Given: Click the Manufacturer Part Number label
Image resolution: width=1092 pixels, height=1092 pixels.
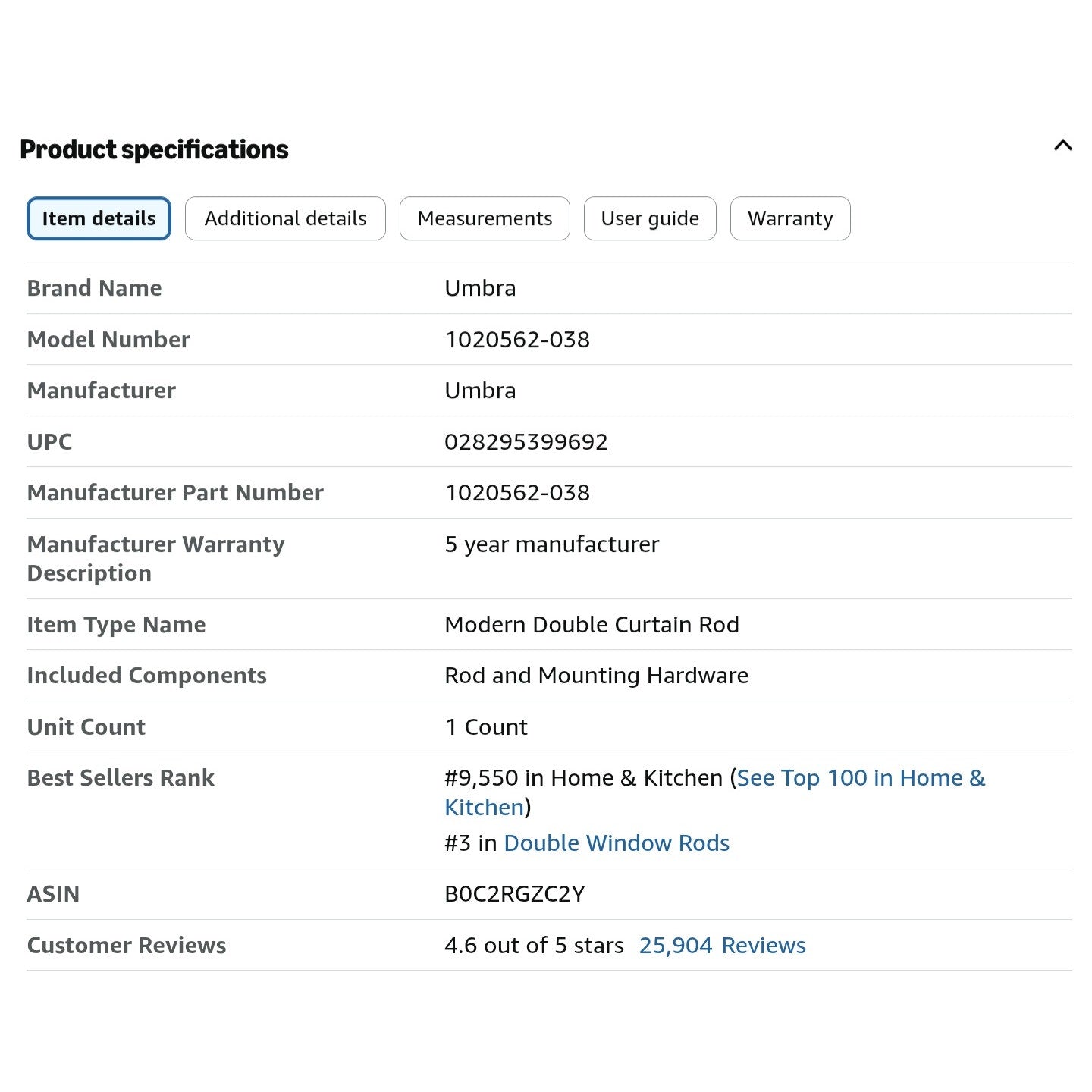Looking at the screenshot, I should point(175,493).
